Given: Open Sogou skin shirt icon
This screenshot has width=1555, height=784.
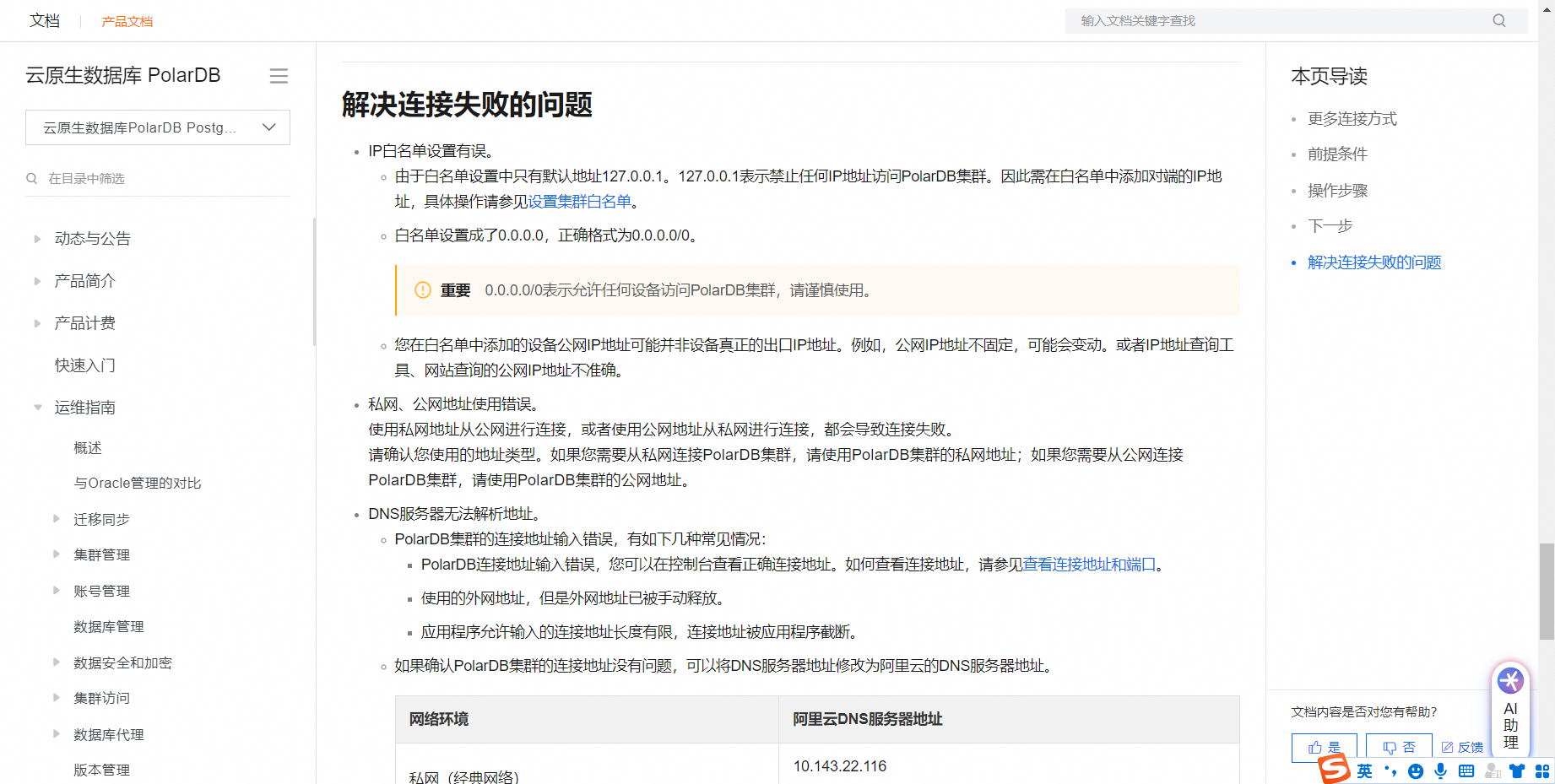Looking at the screenshot, I should click(x=1517, y=770).
